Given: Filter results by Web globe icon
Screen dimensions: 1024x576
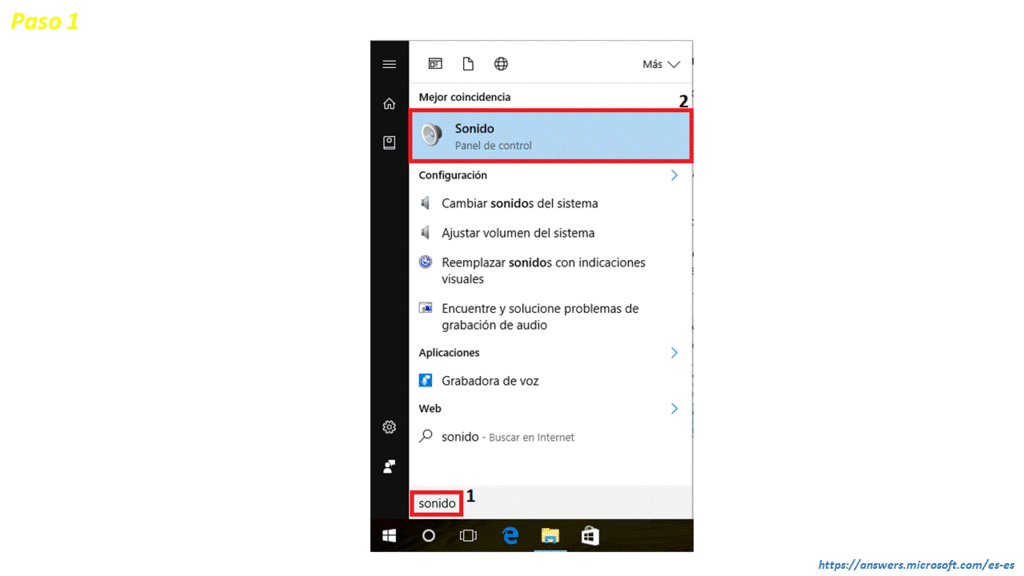Looking at the screenshot, I should pos(501,63).
